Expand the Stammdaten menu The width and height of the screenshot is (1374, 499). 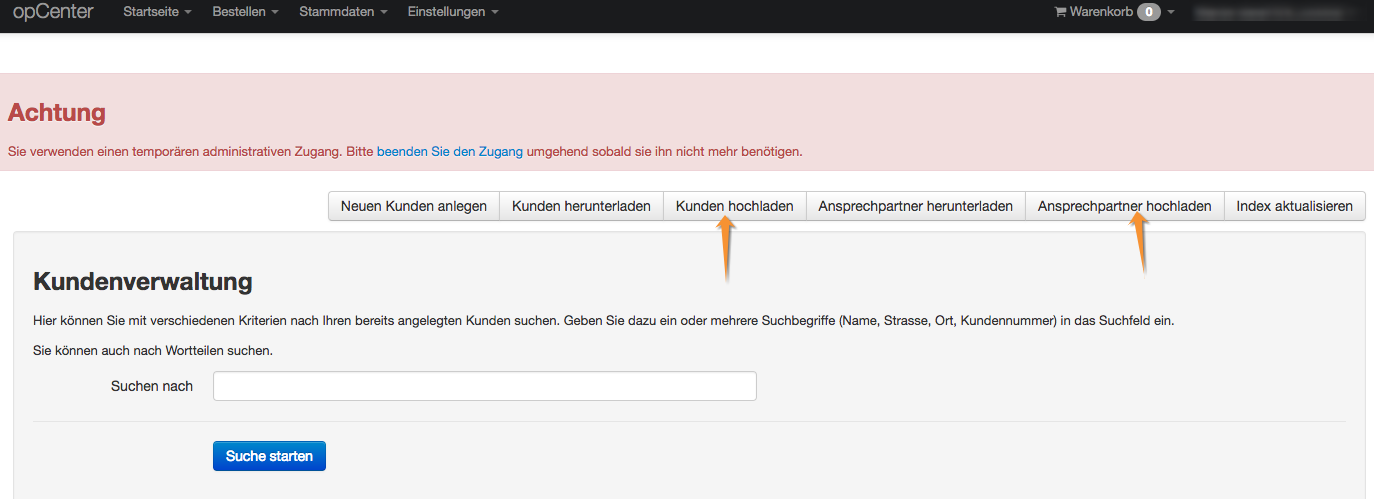tap(343, 12)
